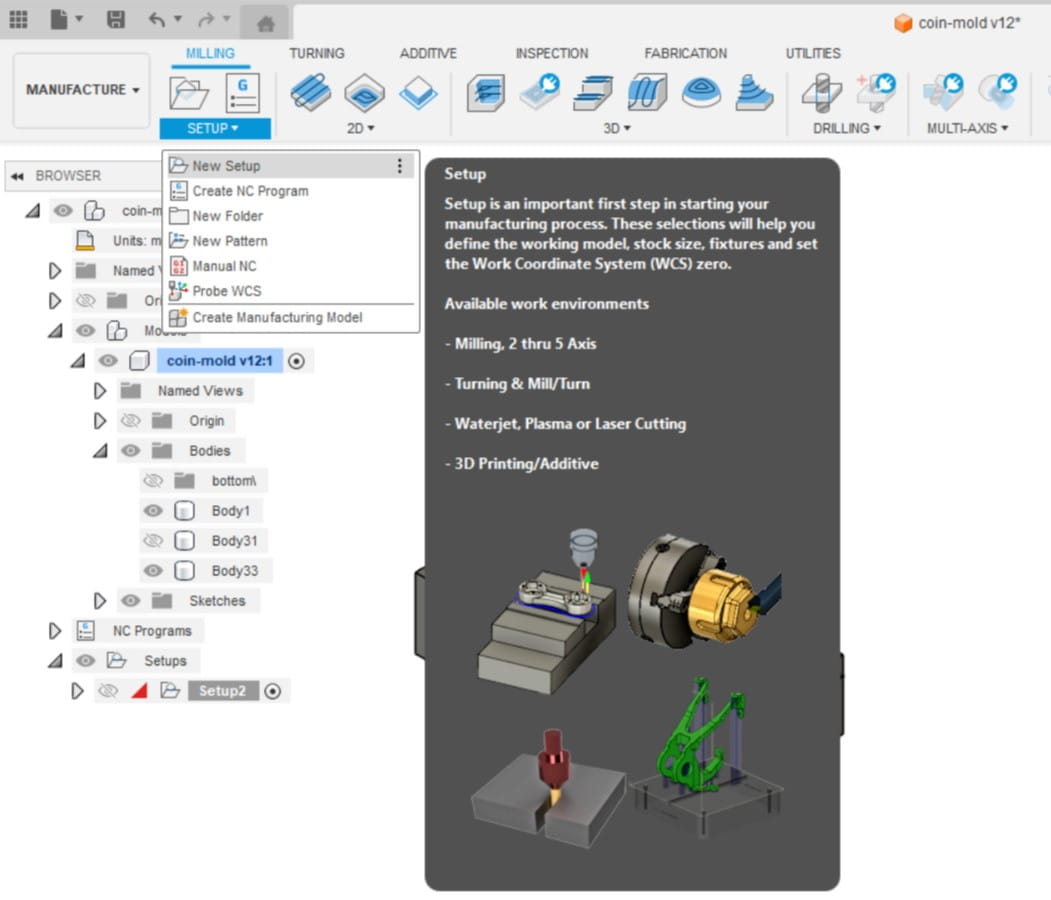Viewport: 1051px width, 900px height.
Task: Save the document with the floppy icon
Action: 116,19
